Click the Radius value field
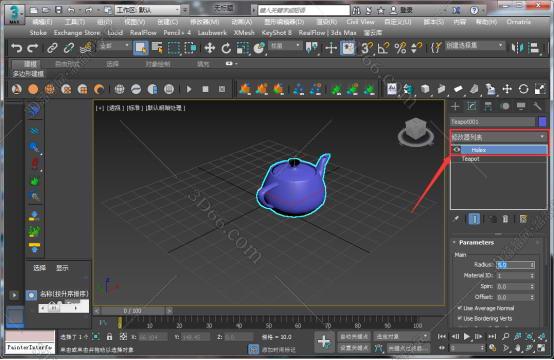Image resolution: width=554 pixels, height=360 pixels. [512, 265]
